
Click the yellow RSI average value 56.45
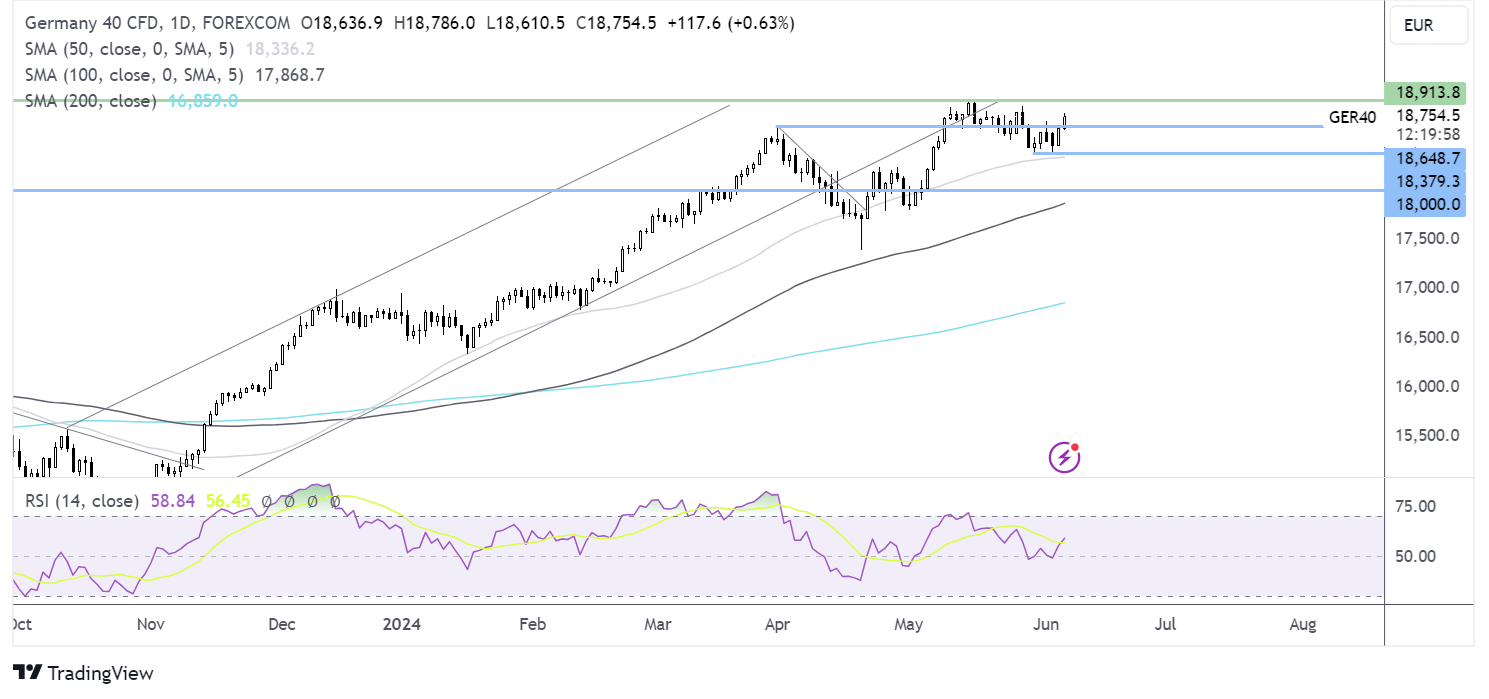228,500
